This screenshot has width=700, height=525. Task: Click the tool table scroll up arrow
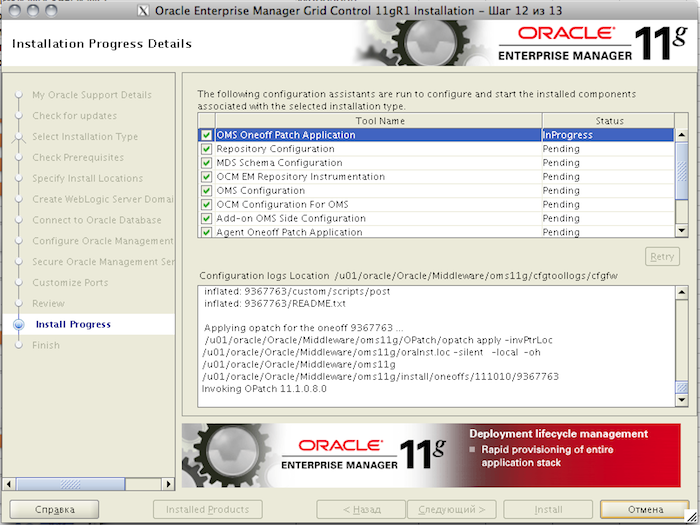pos(681,134)
